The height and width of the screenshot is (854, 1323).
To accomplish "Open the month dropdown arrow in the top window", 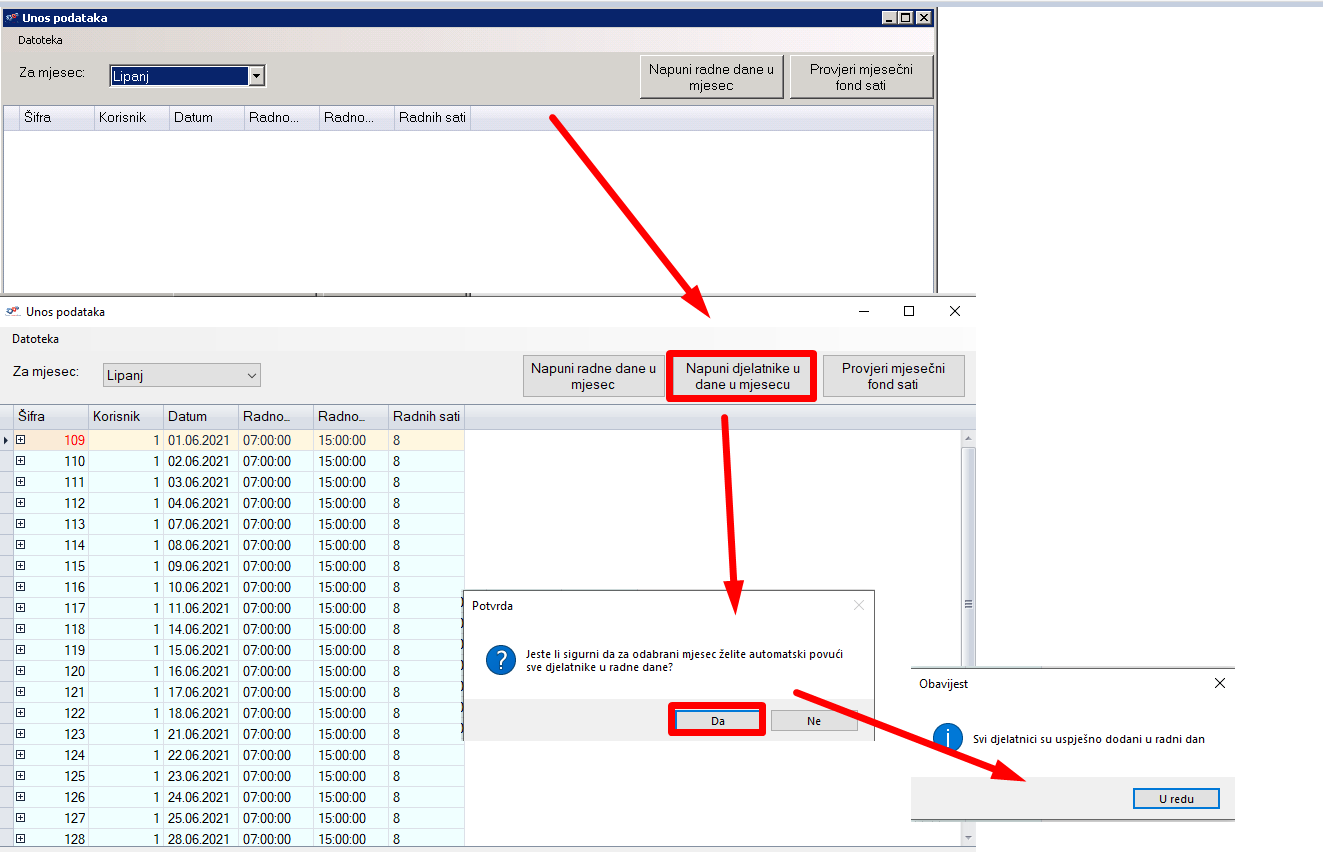I will point(257,76).
